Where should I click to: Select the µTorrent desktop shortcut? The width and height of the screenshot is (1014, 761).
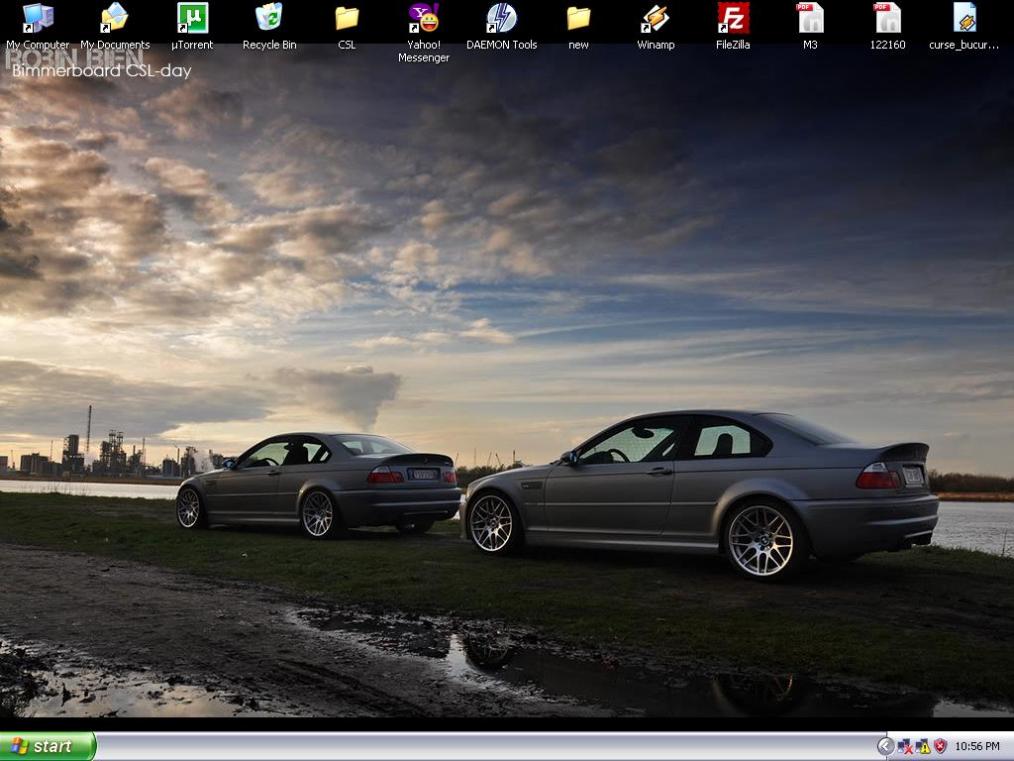point(192,19)
